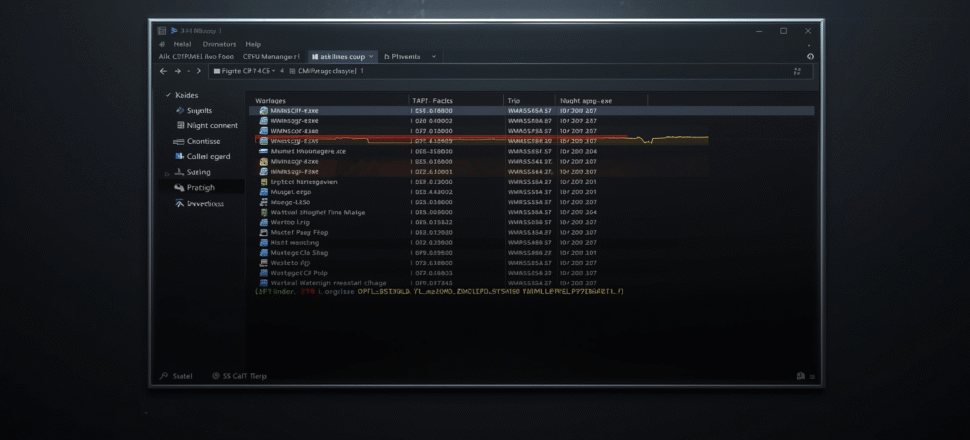The image size is (970, 440).
Task: Click the blue arrow logo in the title bar
Action: [174, 30]
